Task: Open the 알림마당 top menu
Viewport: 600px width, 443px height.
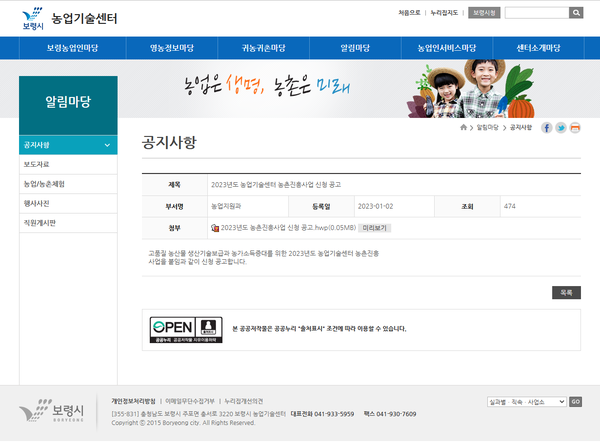Action: (x=355, y=48)
